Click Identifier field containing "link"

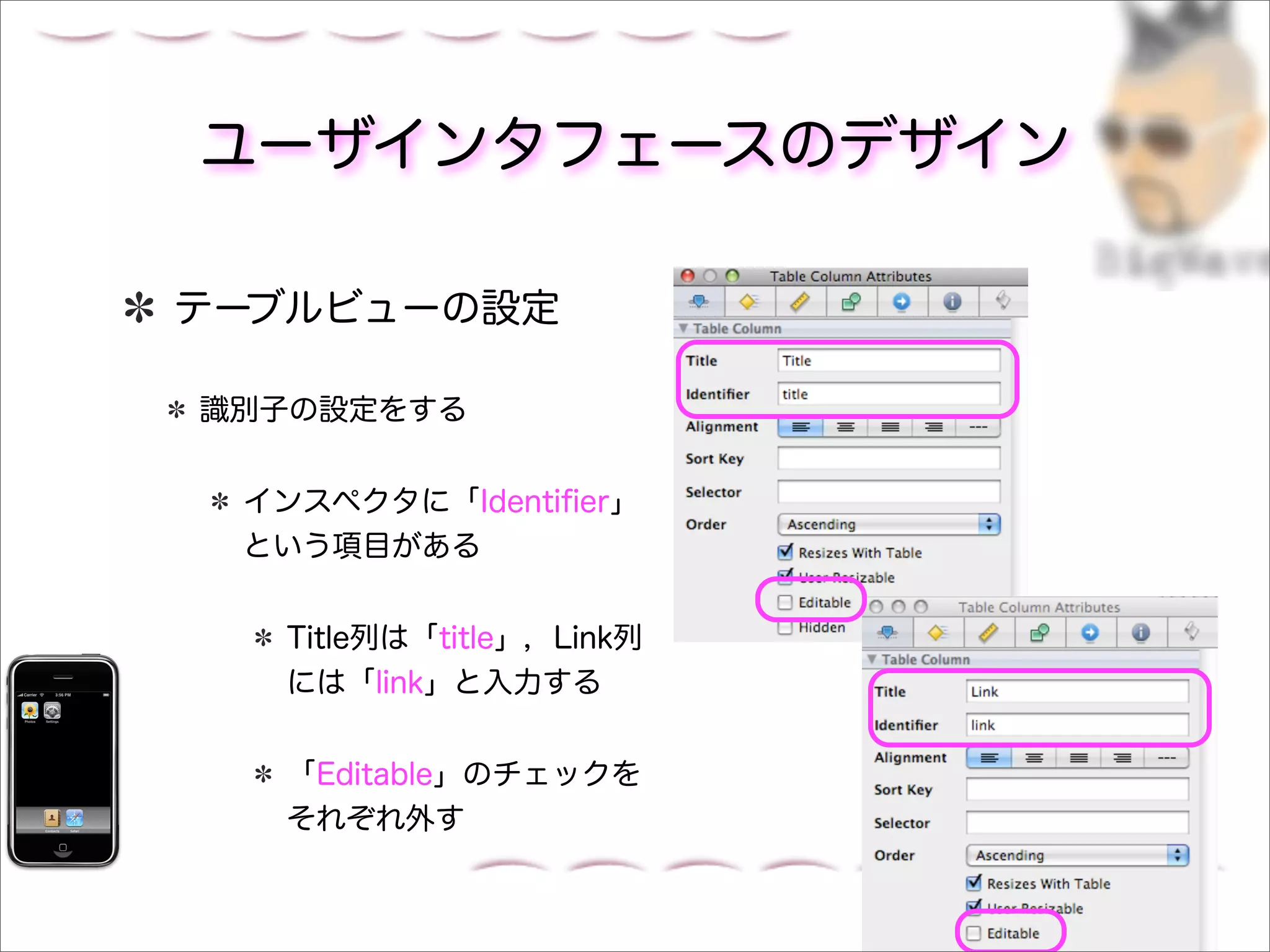pos(1077,725)
